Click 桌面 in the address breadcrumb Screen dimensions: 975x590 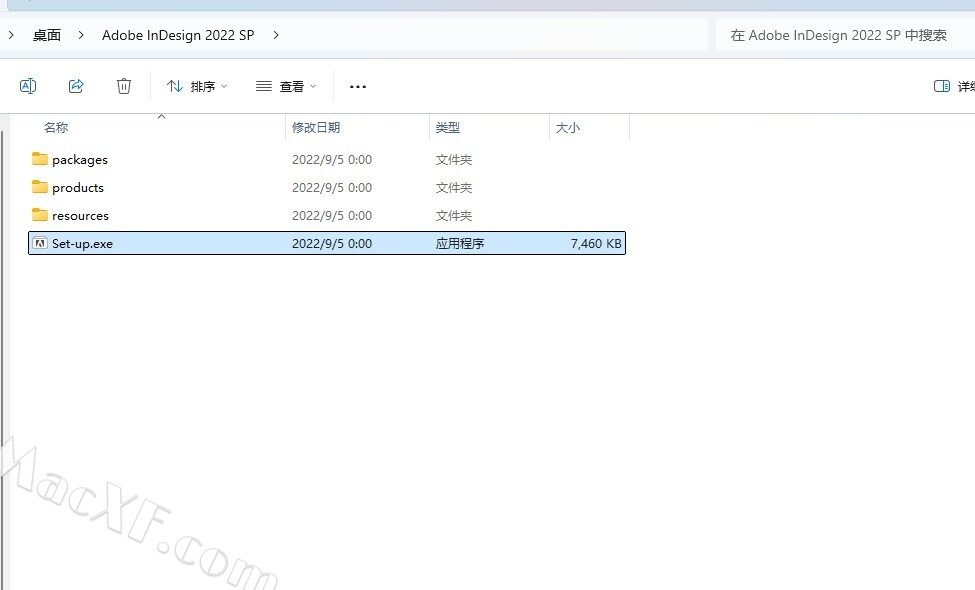point(47,35)
